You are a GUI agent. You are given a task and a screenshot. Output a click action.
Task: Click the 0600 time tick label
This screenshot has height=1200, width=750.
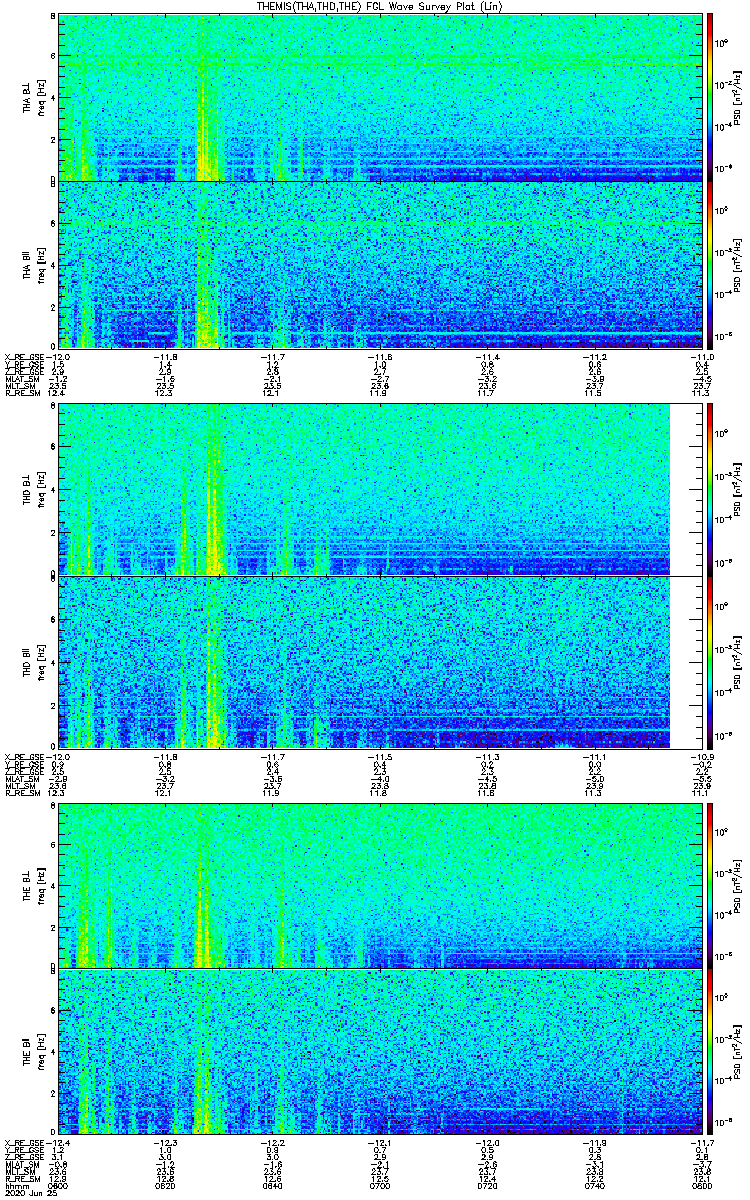[x=59, y=1186]
